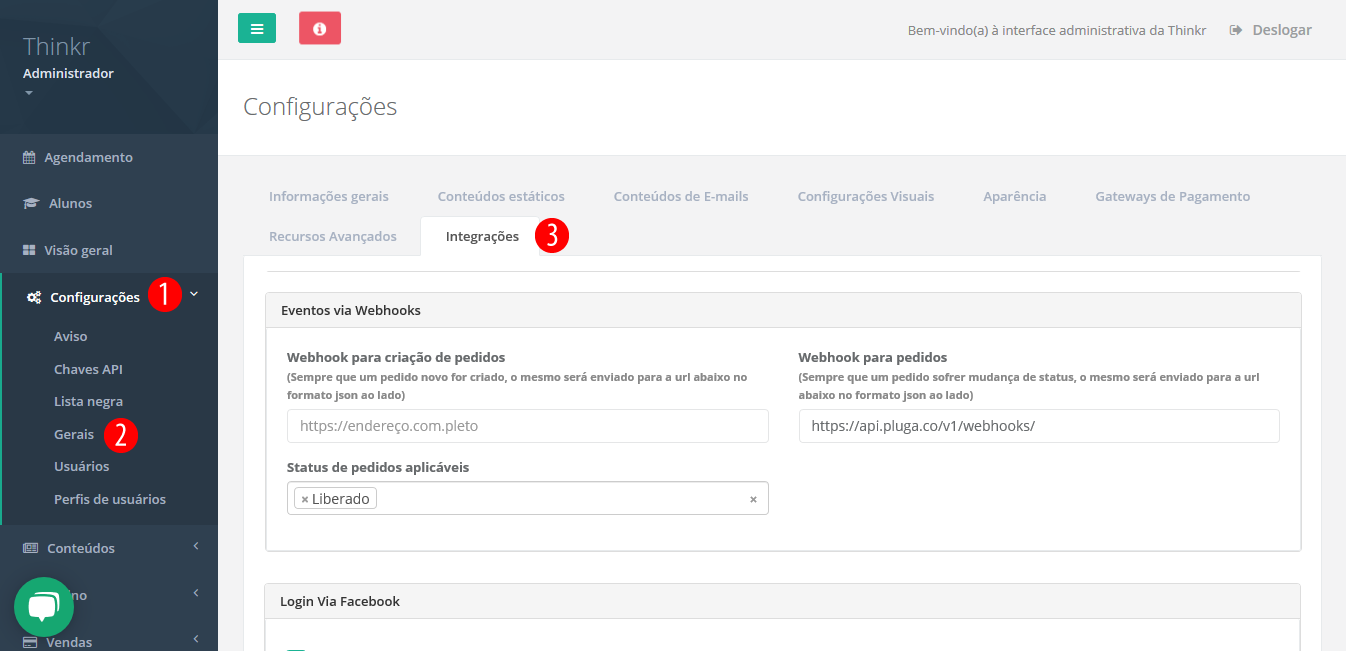Remove the Liberado status tag
1346x651 pixels.
[x=303, y=496]
